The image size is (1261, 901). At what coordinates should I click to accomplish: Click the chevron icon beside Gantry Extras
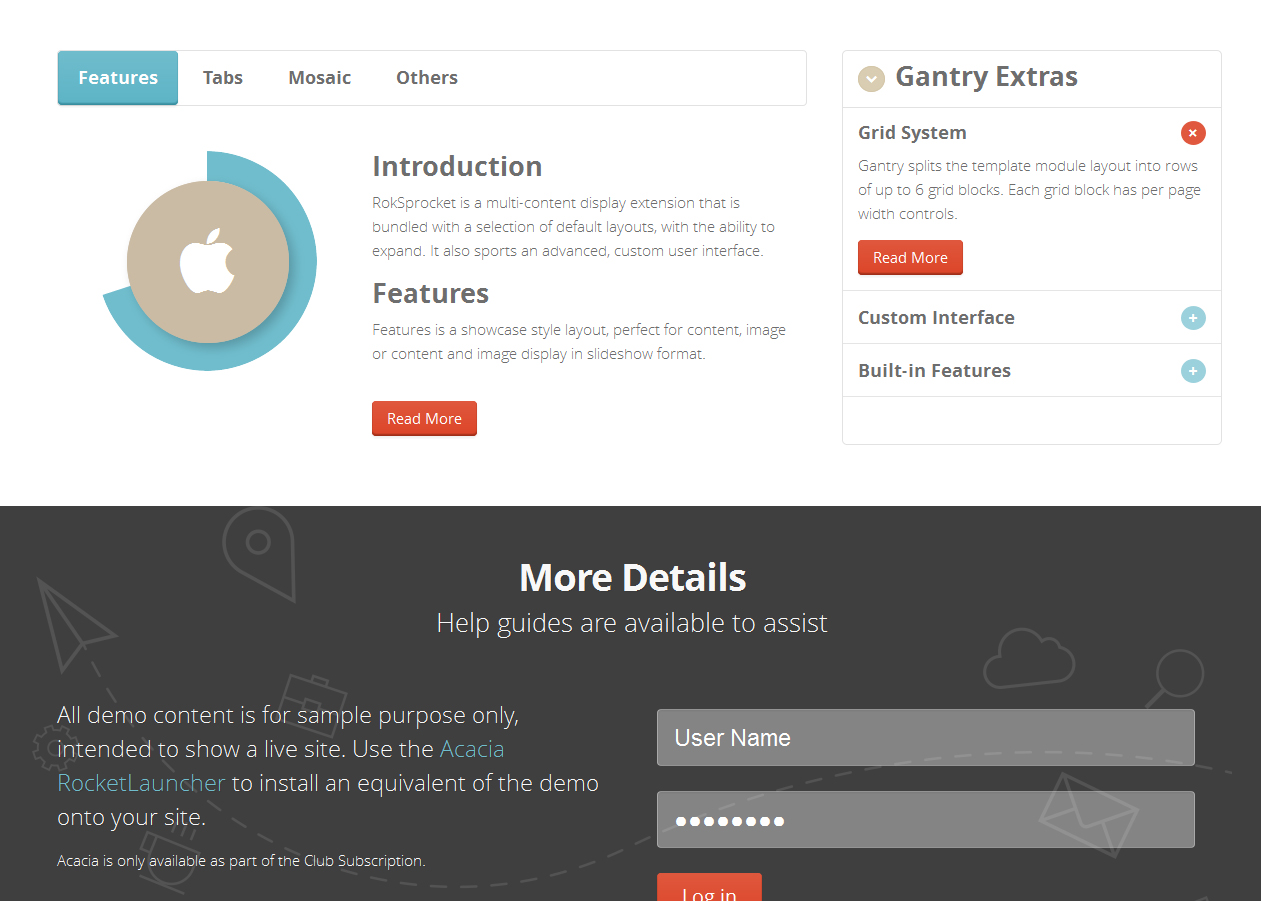(872, 79)
